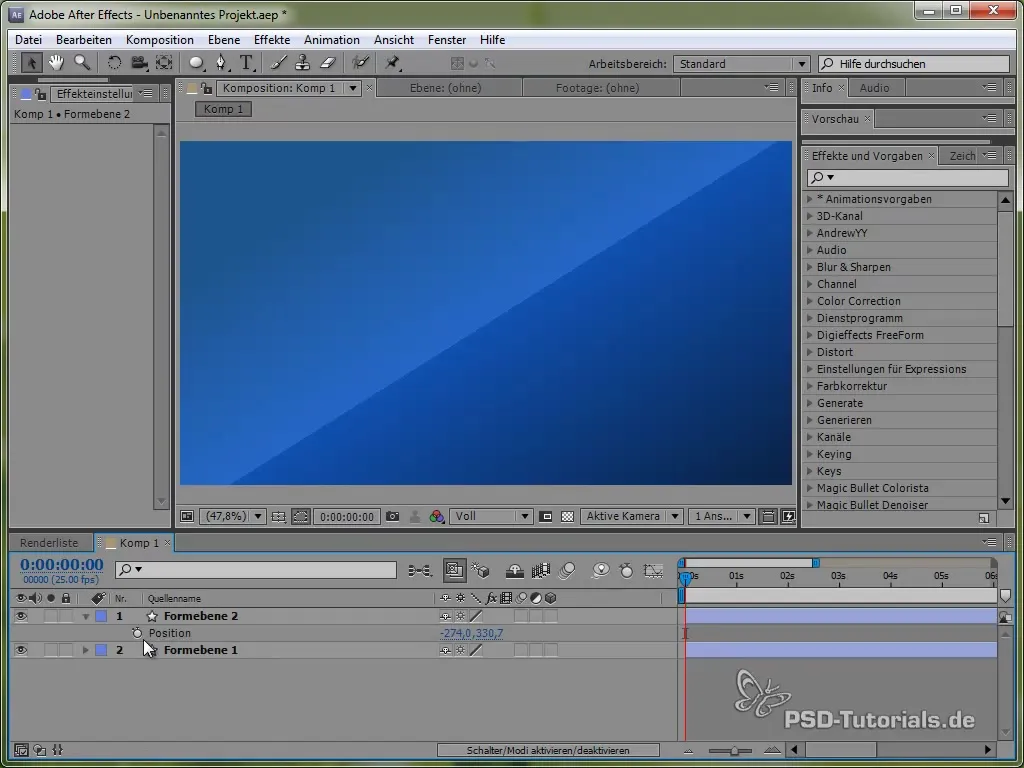Toggle lock on the Effekteinstellungen panel
Screen dimensions: 1024x768
pos(40,94)
